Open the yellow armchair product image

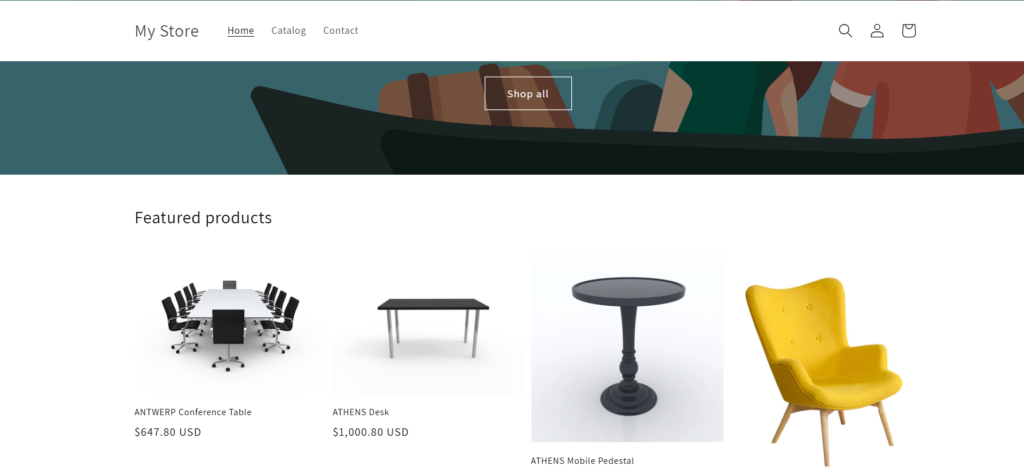click(824, 369)
